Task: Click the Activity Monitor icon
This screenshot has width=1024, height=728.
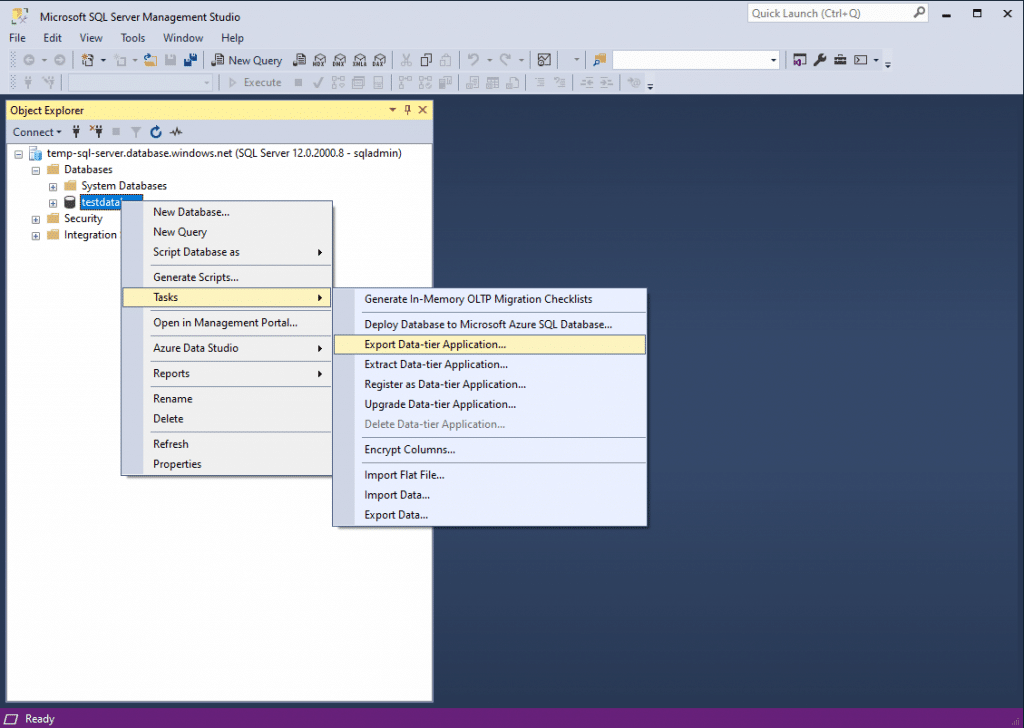Action: (x=544, y=60)
